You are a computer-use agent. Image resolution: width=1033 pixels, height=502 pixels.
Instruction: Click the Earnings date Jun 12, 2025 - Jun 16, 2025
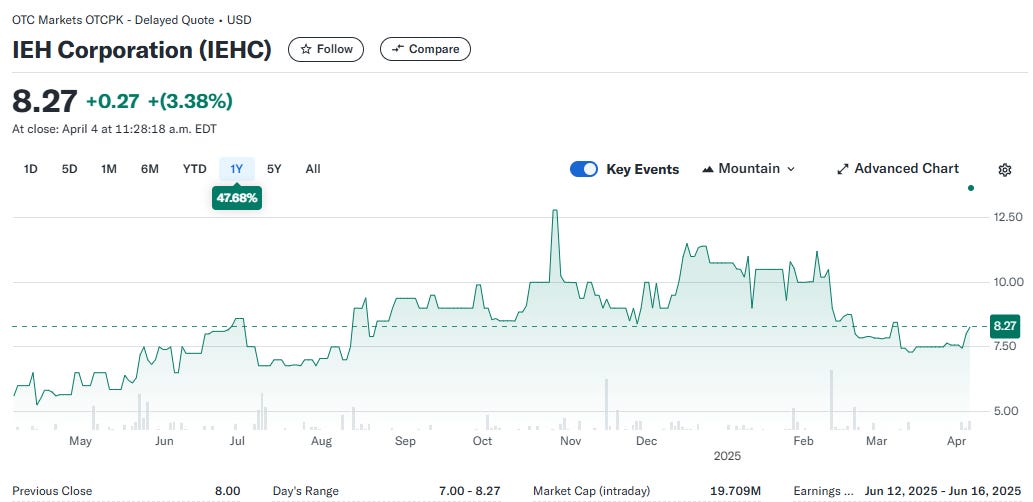tap(943, 491)
